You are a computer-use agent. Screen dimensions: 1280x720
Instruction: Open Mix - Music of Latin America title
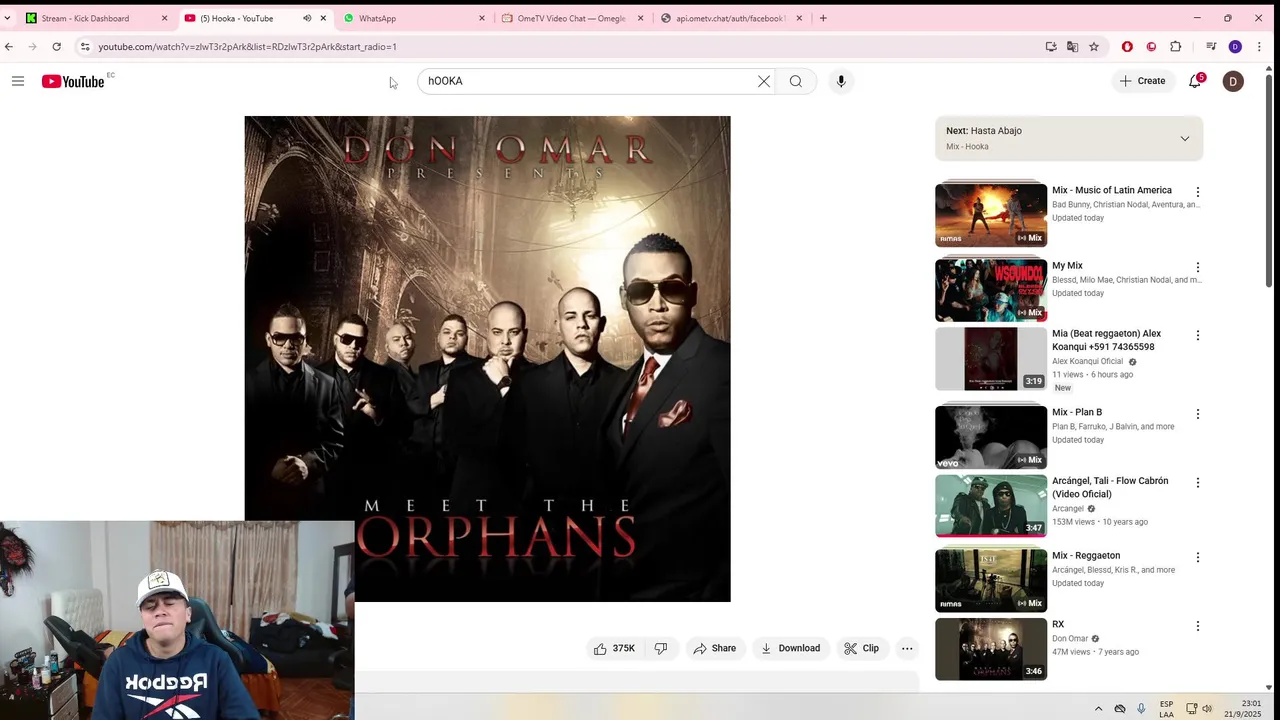click(x=1112, y=190)
